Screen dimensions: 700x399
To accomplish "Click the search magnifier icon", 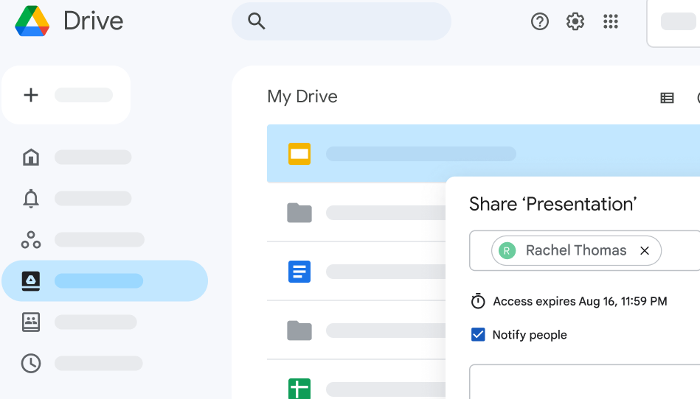I will click(x=256, y=21).
